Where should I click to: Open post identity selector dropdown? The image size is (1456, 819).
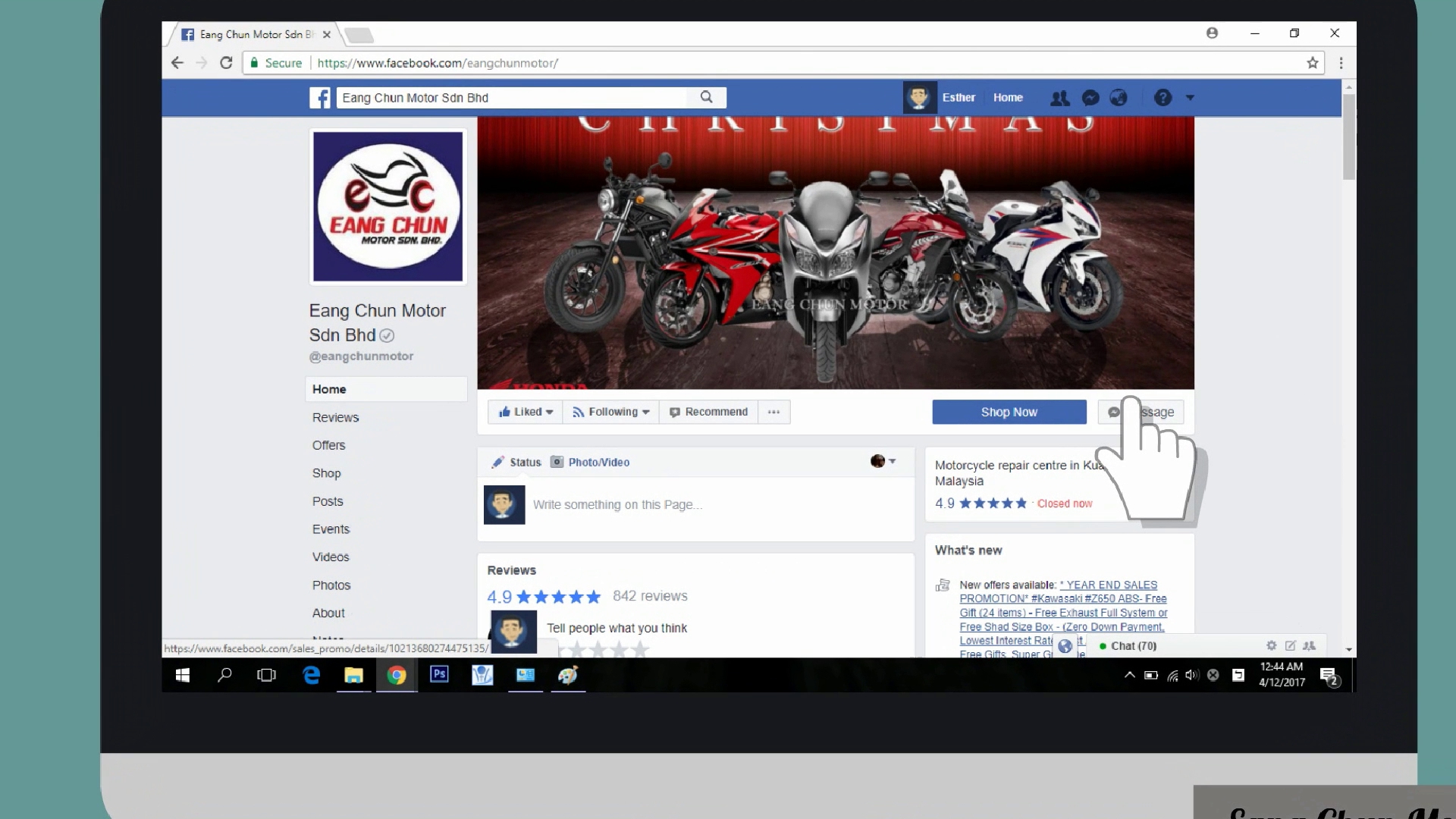click(883, 461)
